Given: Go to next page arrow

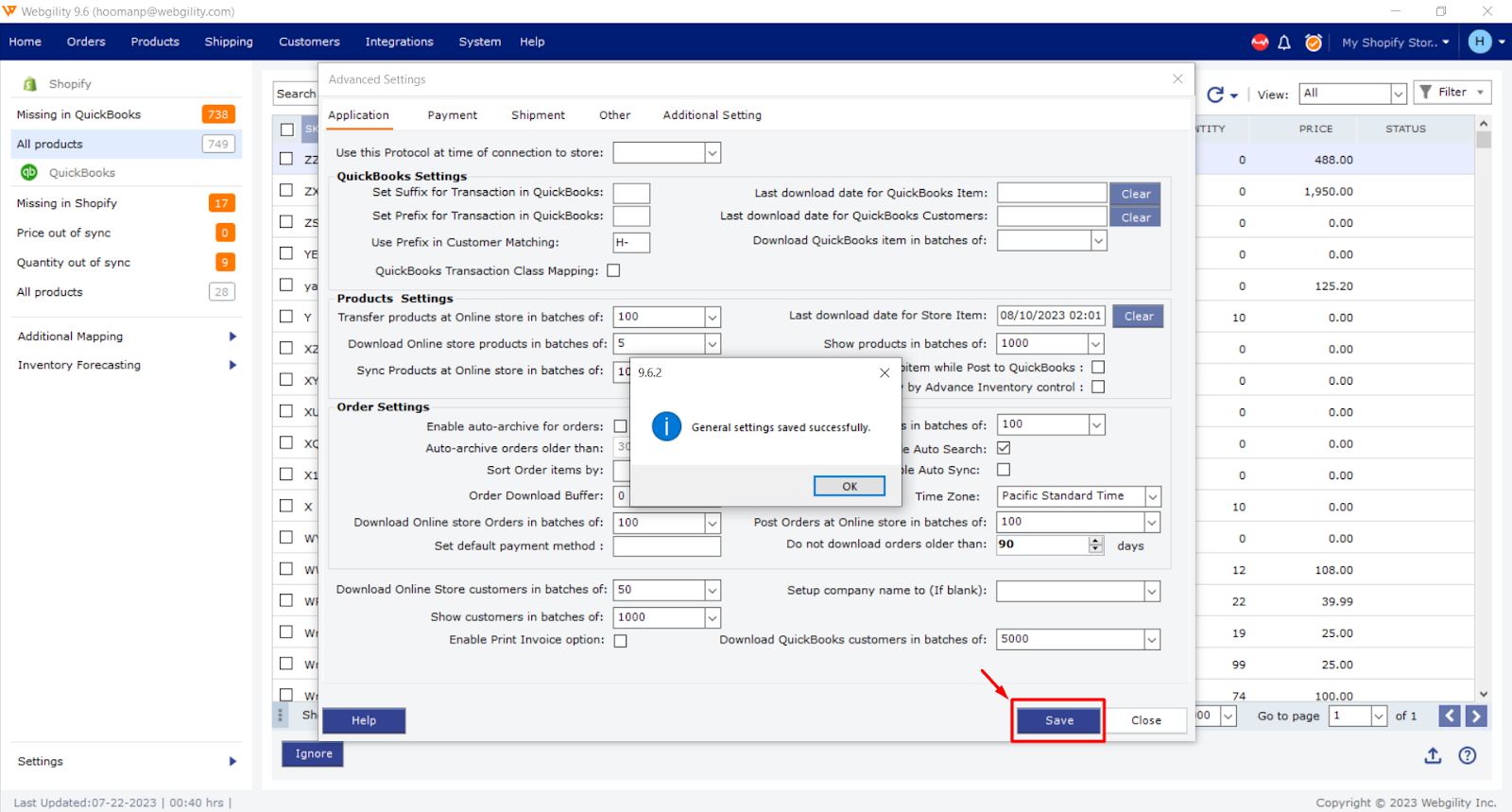Looking at the screenshot, I should pyautogui.click(x=1476, y=716).
